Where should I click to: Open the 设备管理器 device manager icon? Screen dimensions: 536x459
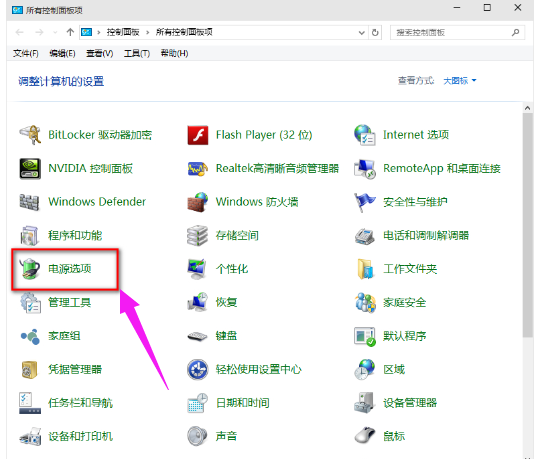365,403
